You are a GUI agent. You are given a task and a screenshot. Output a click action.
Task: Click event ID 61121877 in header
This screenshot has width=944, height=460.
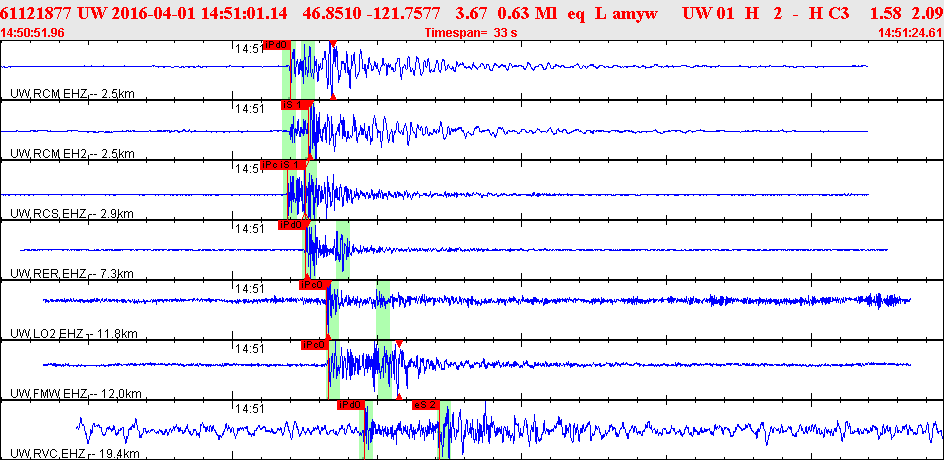click(37, 12)
